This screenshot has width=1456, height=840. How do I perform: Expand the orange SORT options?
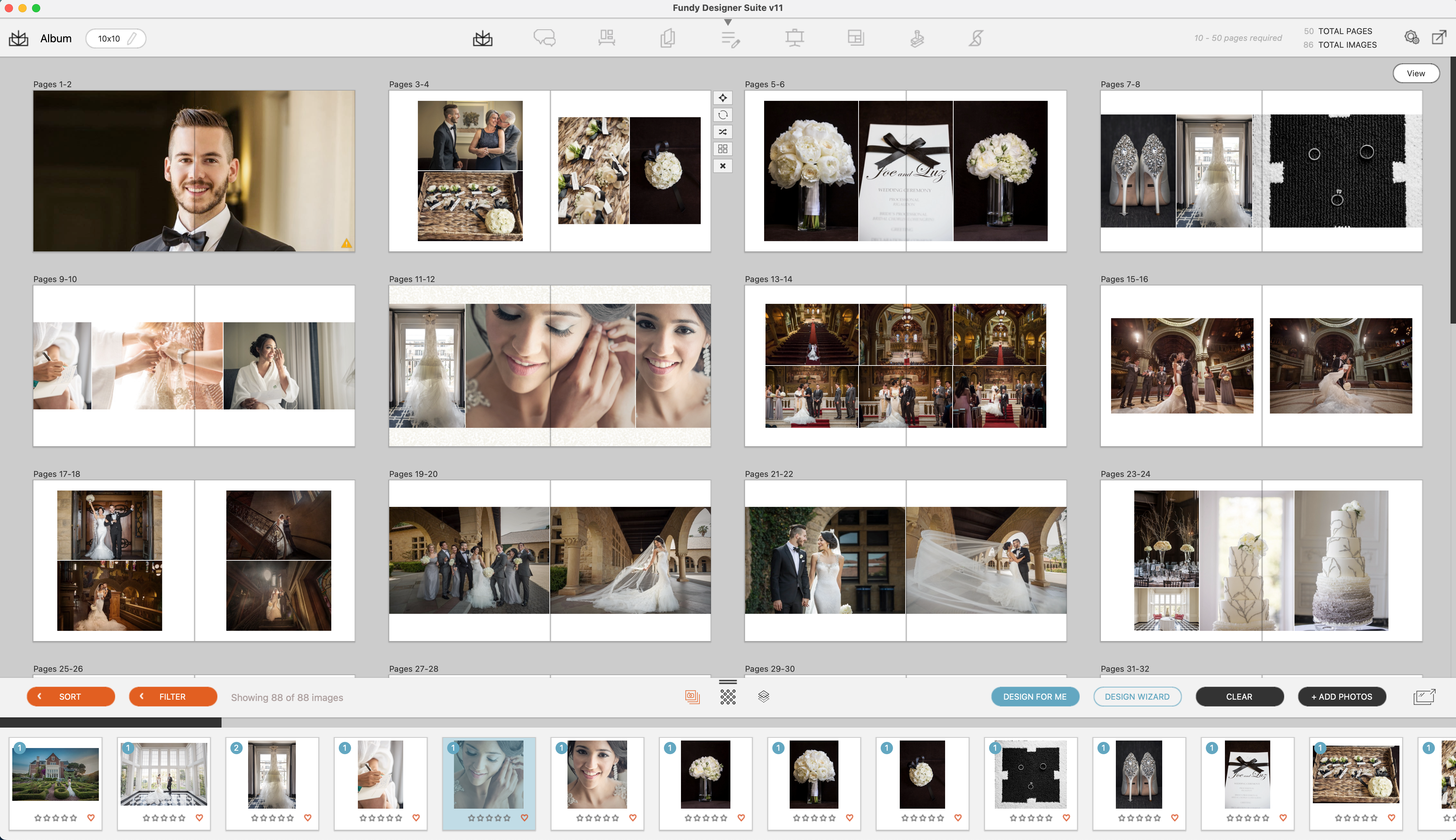pos(71,696)
